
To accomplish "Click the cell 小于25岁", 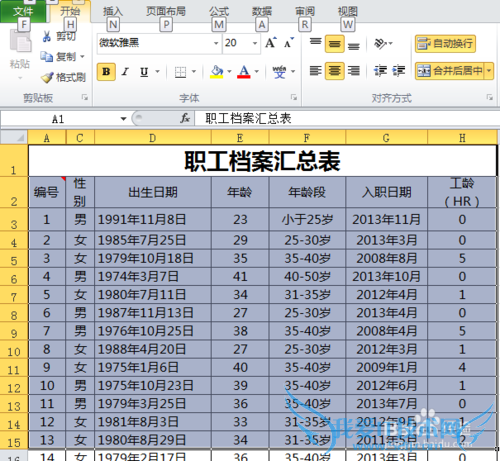I will pyautogui.click(x=307, y=220).
